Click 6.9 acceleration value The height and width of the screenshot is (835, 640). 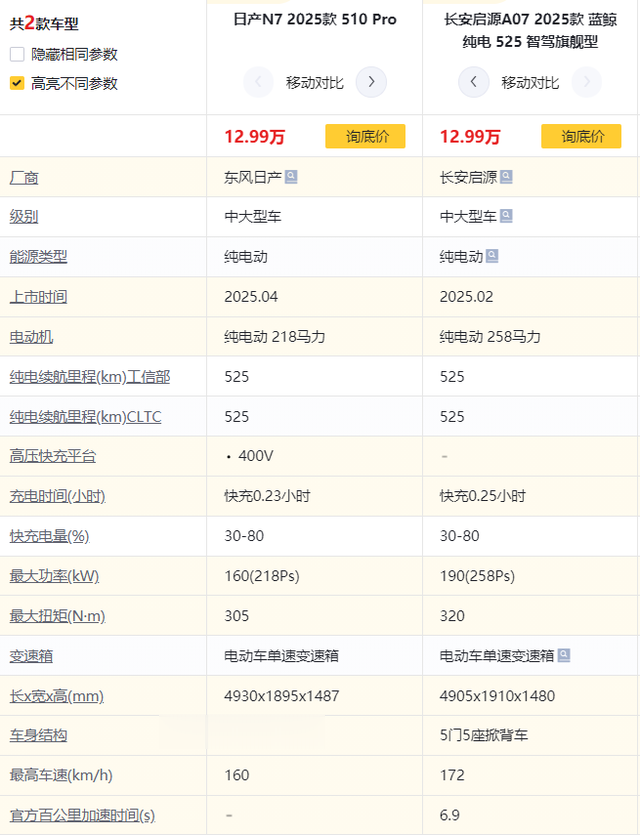[x=449, y=815]
